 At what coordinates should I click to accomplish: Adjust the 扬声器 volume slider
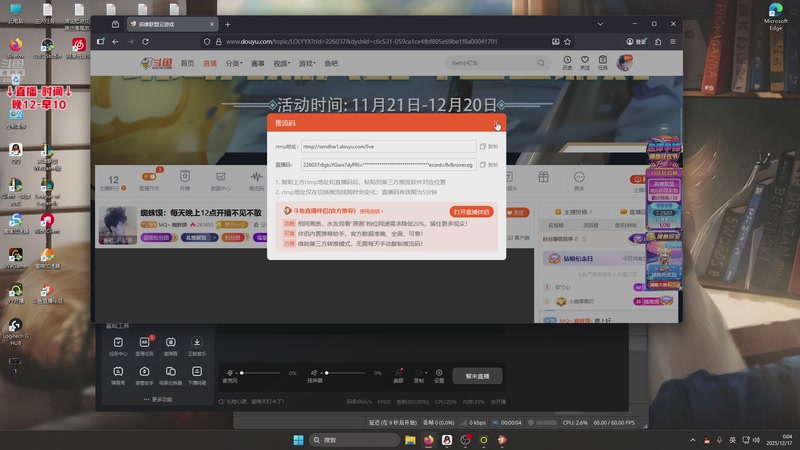[x=345, y=373]
